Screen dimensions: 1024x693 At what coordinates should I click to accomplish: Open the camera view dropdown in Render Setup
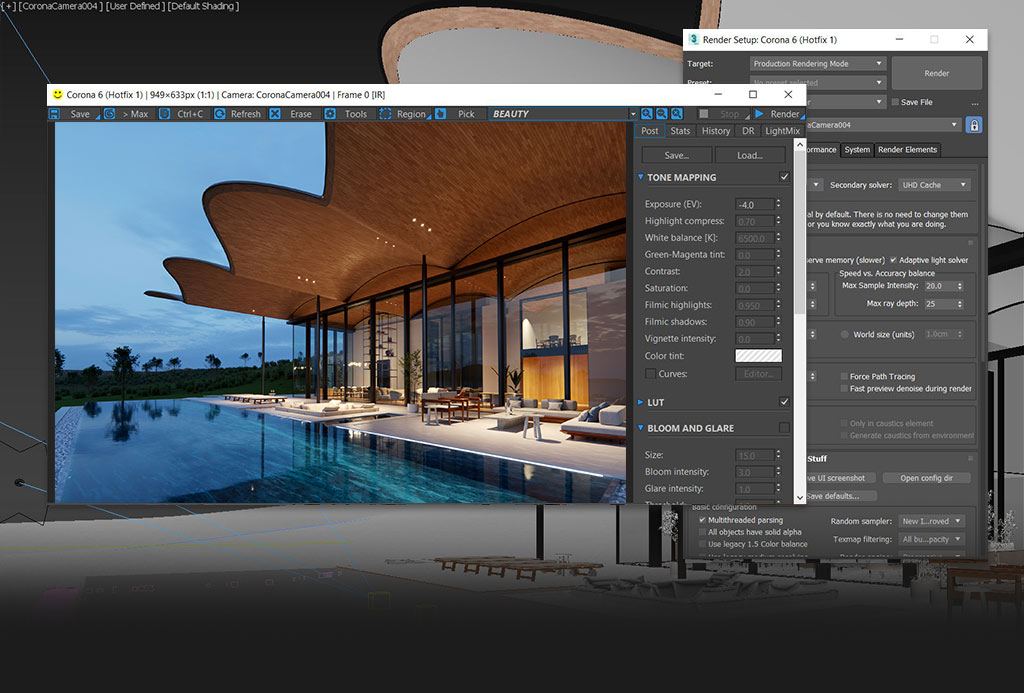tap(883, 125)
